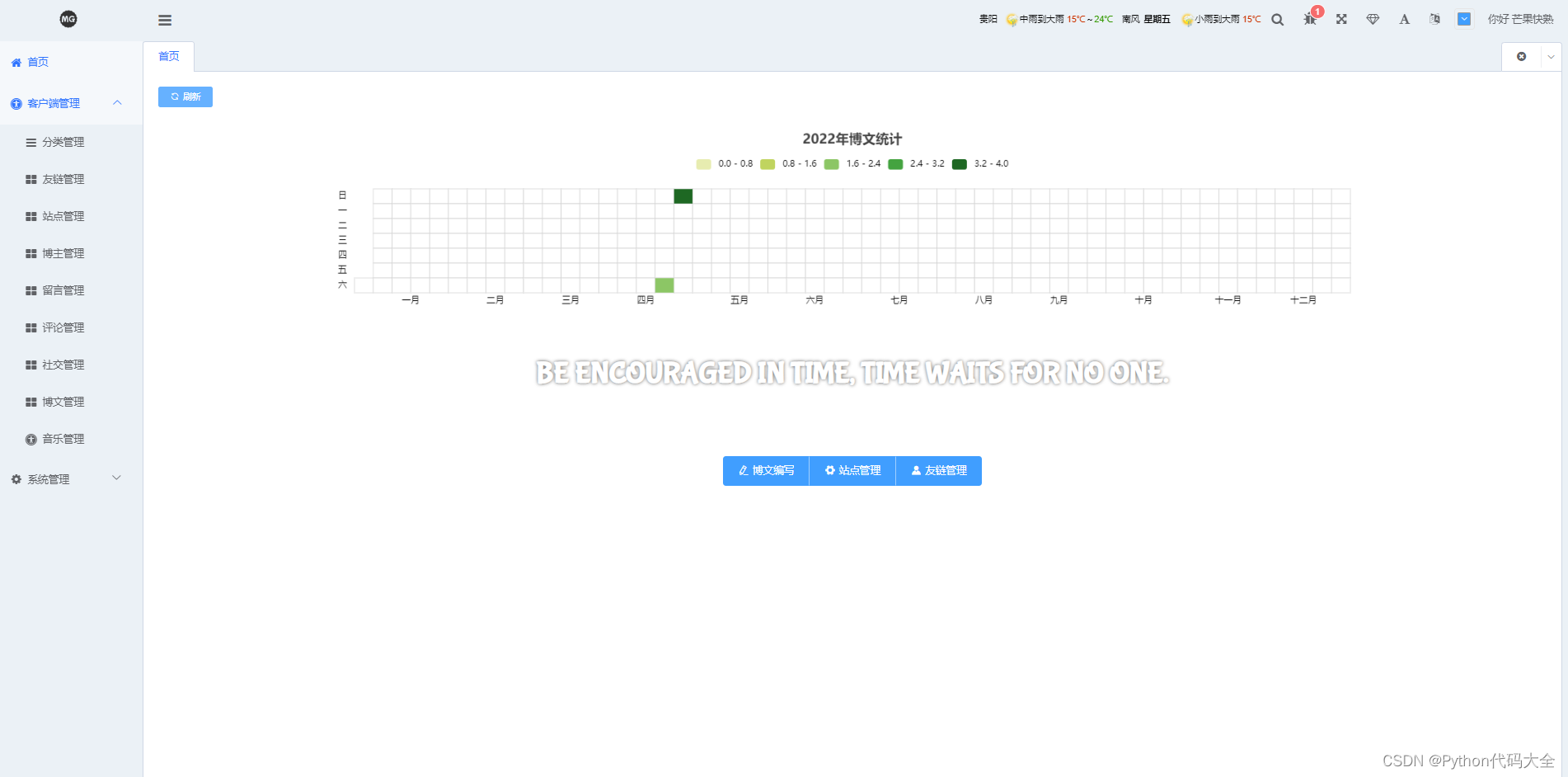Click the 四月 axis label
Viewport: 1568px width, 777px height.
[x=646, y=300]
